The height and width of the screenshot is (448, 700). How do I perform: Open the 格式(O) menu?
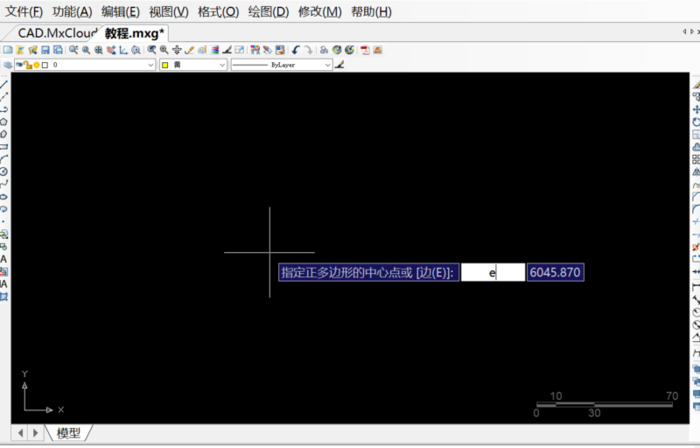point(218,12)
